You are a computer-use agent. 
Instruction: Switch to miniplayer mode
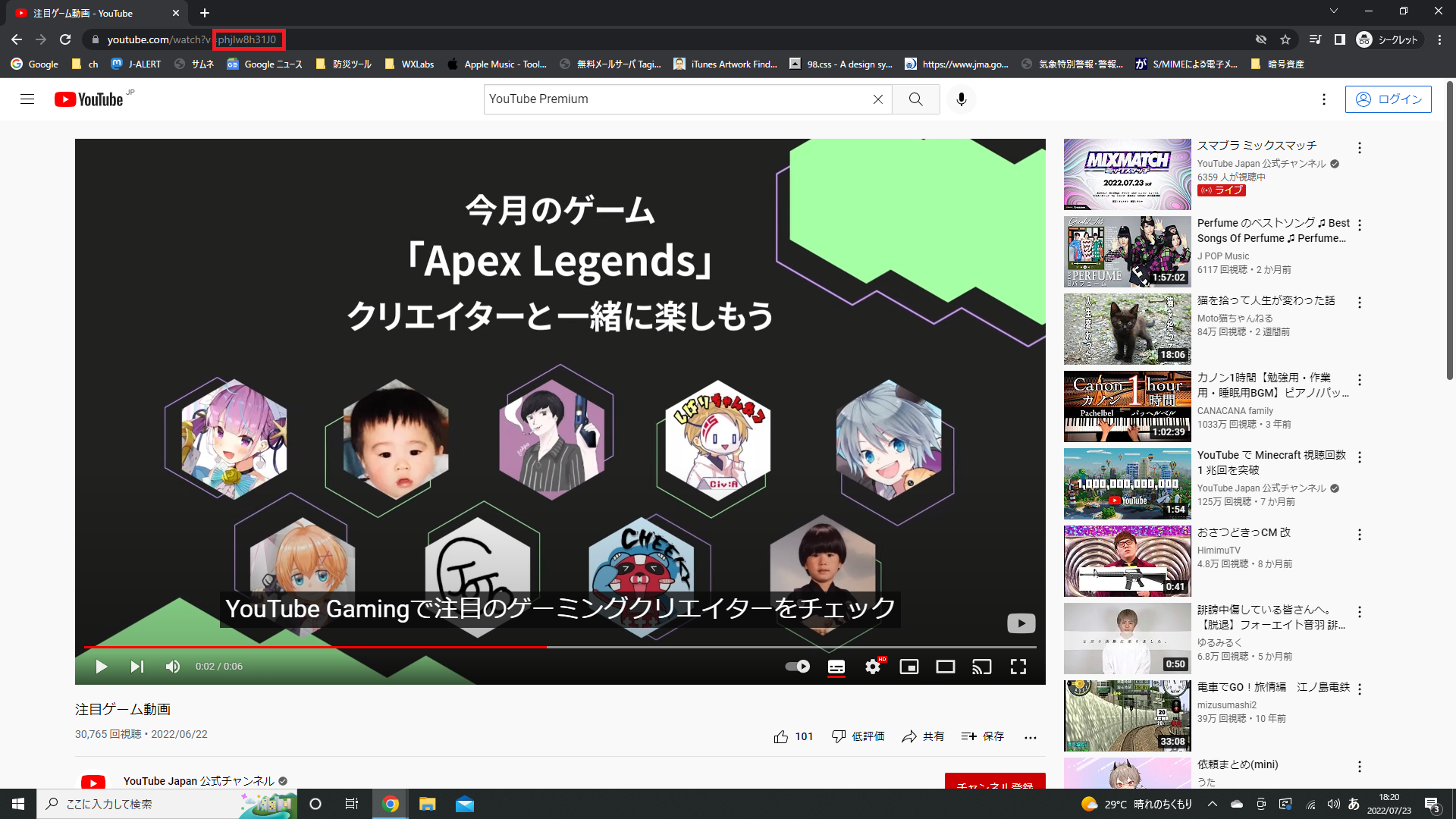(x=909, y=667)
